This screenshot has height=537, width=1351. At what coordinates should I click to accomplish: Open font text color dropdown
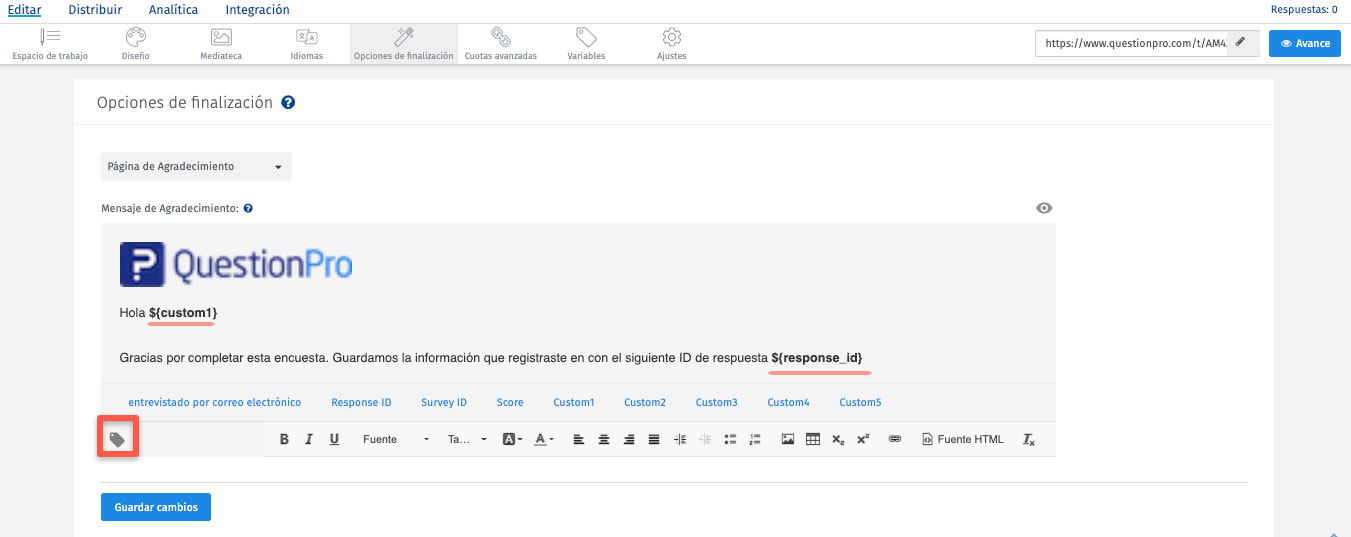[x=544, y=439]
